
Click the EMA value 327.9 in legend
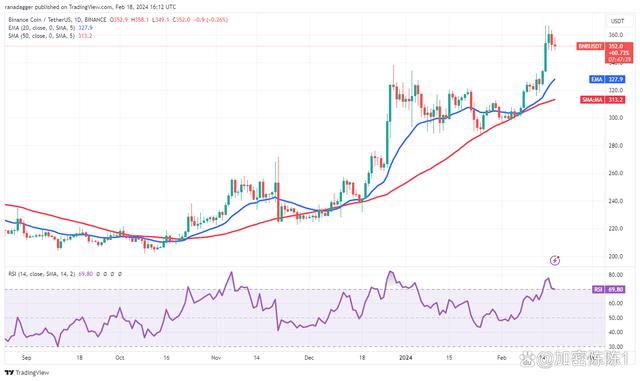86,28
